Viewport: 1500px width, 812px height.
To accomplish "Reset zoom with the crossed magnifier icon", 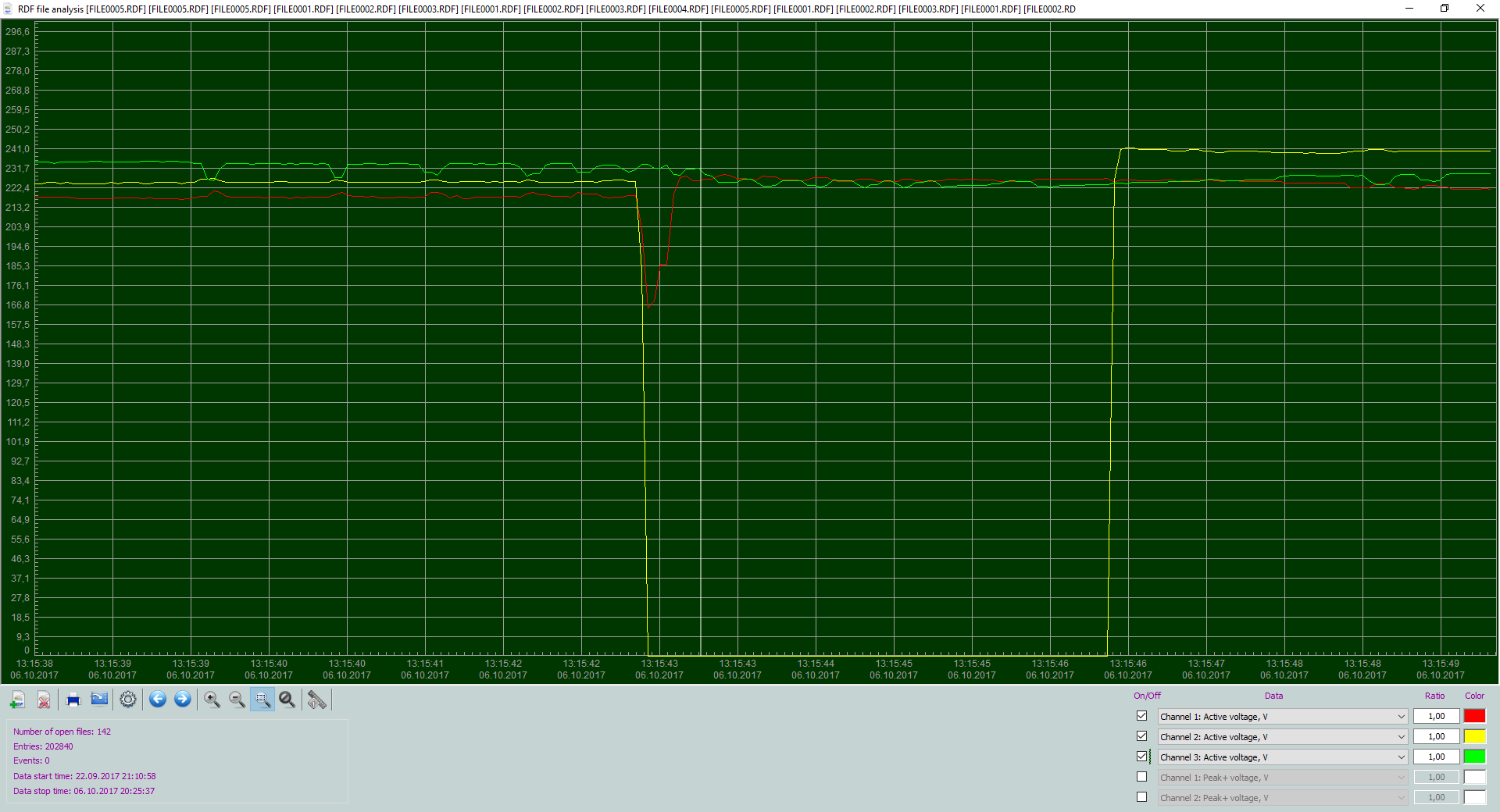I will coord(287,700).
